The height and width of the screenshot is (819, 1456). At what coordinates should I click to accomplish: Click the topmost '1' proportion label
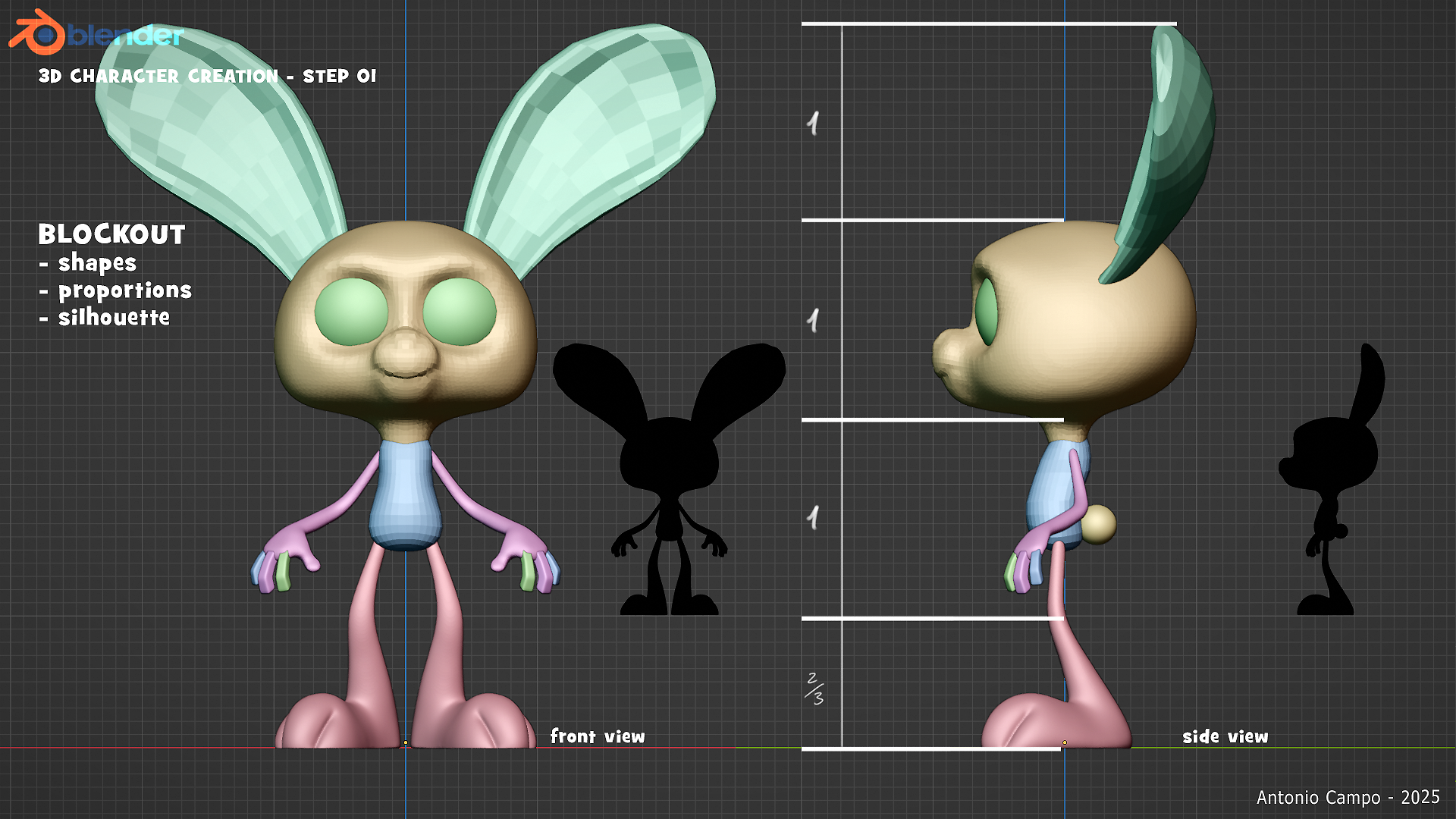point(813,123)
